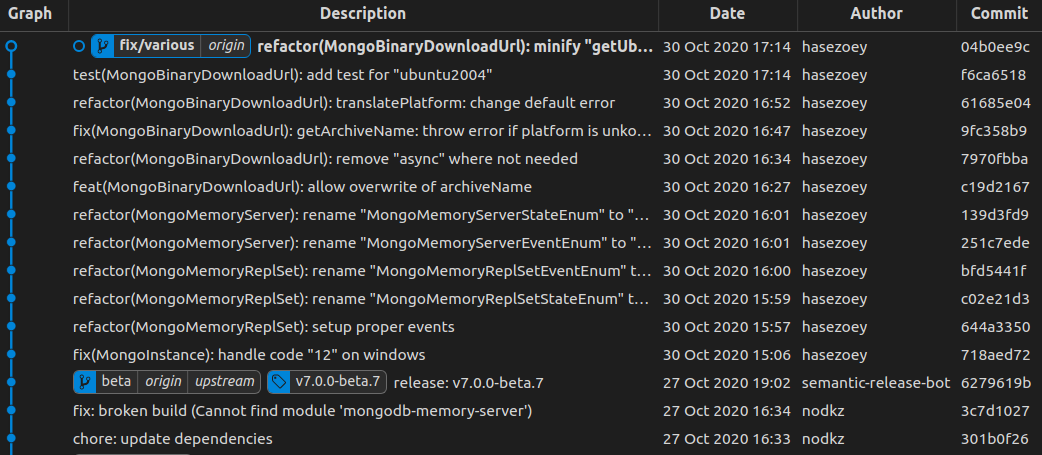Viewport: 1042px width, 455px height.
Task: Click the origin remote label on fix/various
Action: point(227,46)
